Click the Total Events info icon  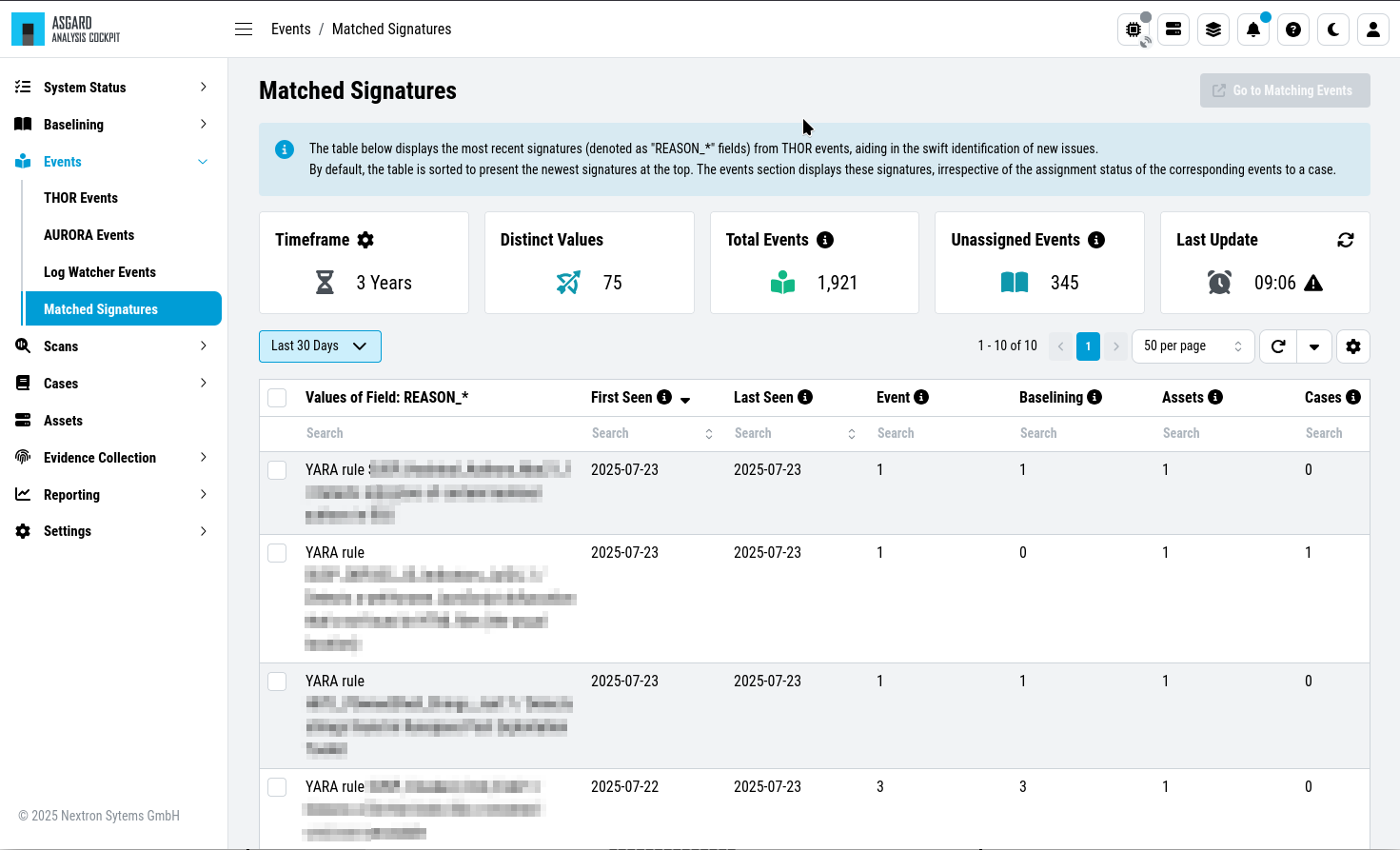pyautogui.click(x=825, y=240)
